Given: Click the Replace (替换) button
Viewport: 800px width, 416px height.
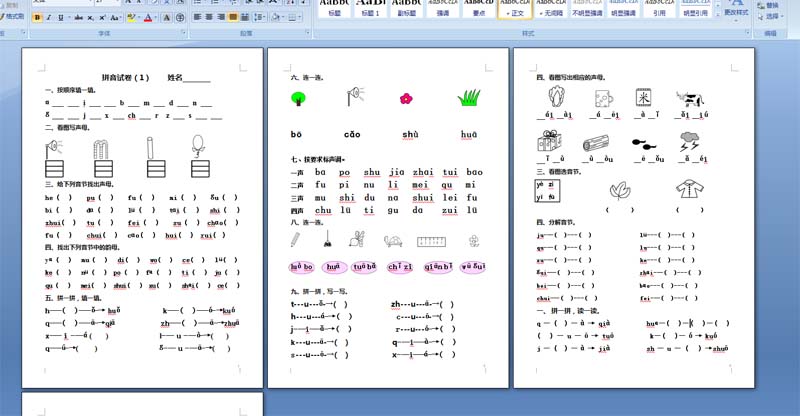Looking at the screenshot, I should (x=768, y=5).
